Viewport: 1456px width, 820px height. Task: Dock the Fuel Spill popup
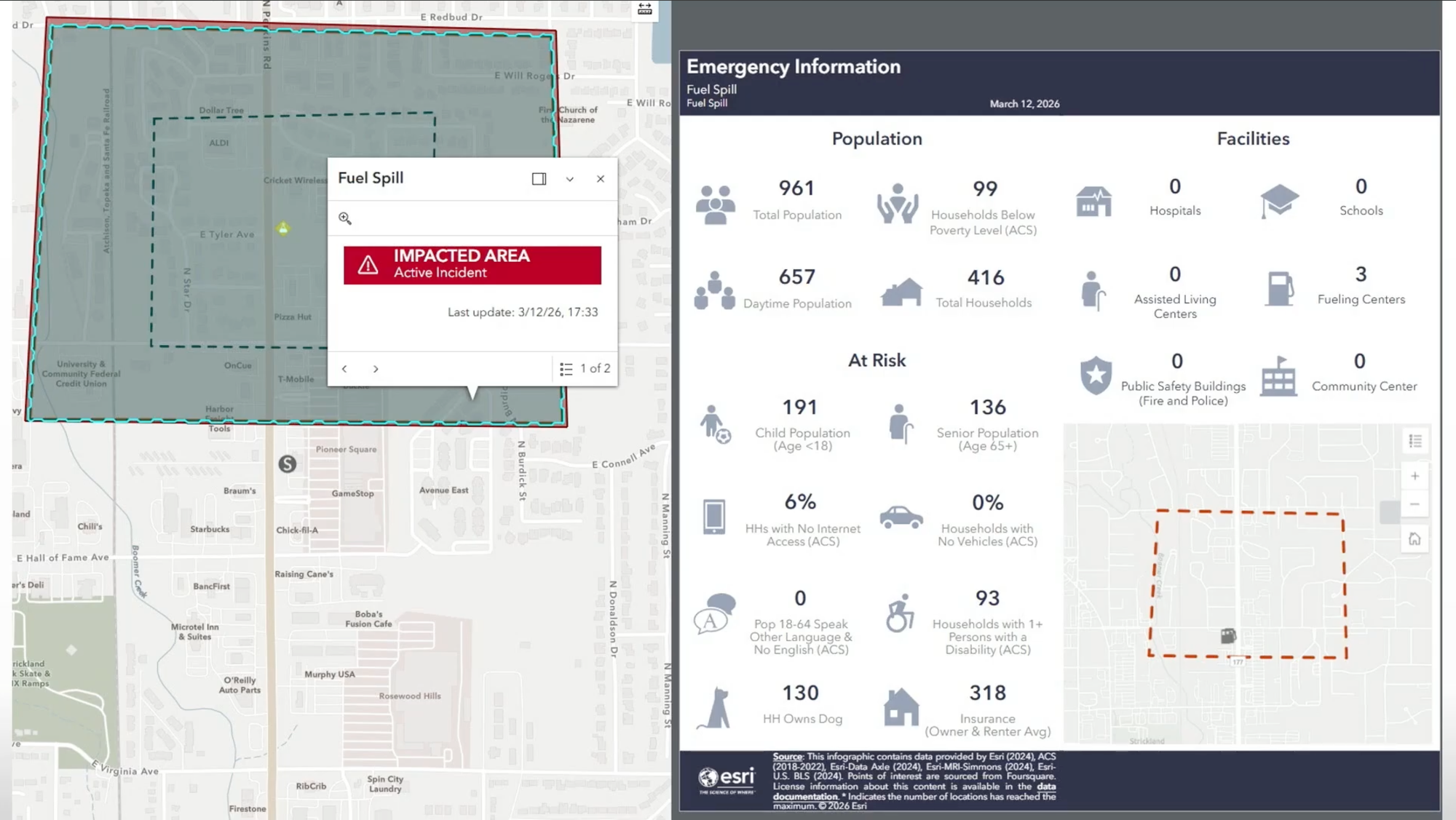(539, 179)
